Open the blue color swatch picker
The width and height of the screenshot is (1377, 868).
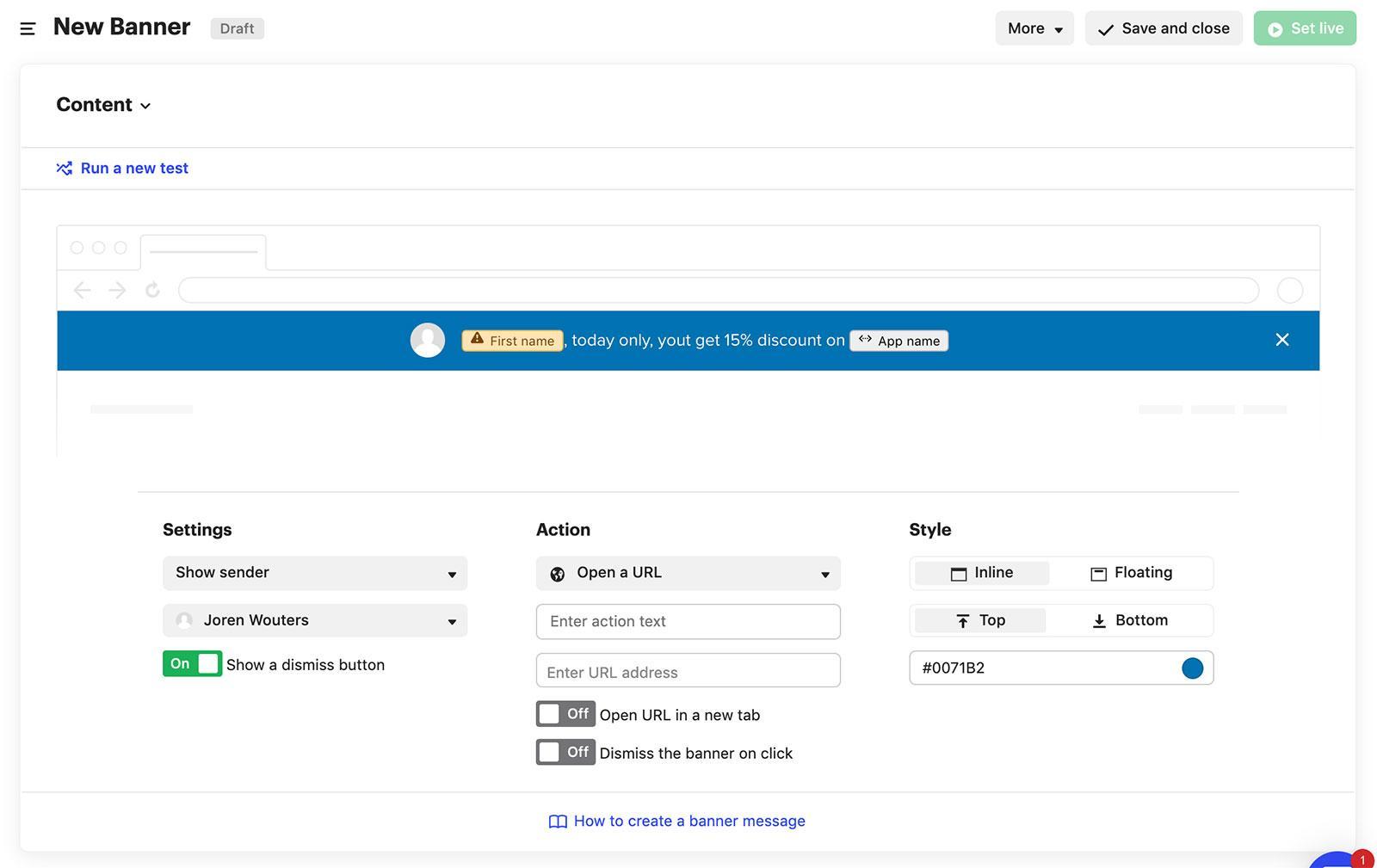[1192, 668]
